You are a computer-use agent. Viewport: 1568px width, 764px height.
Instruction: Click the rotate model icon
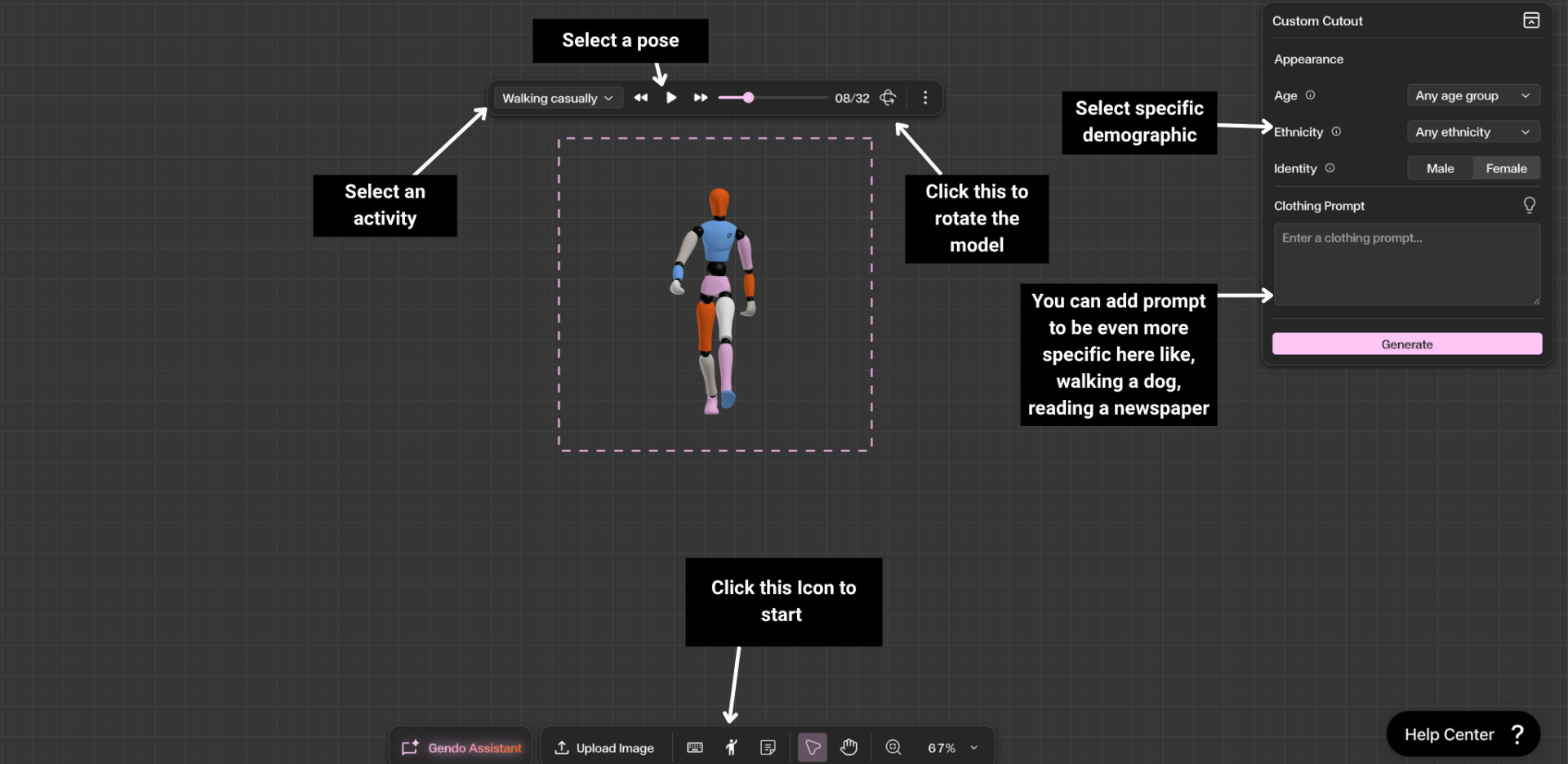click(888, 97)
